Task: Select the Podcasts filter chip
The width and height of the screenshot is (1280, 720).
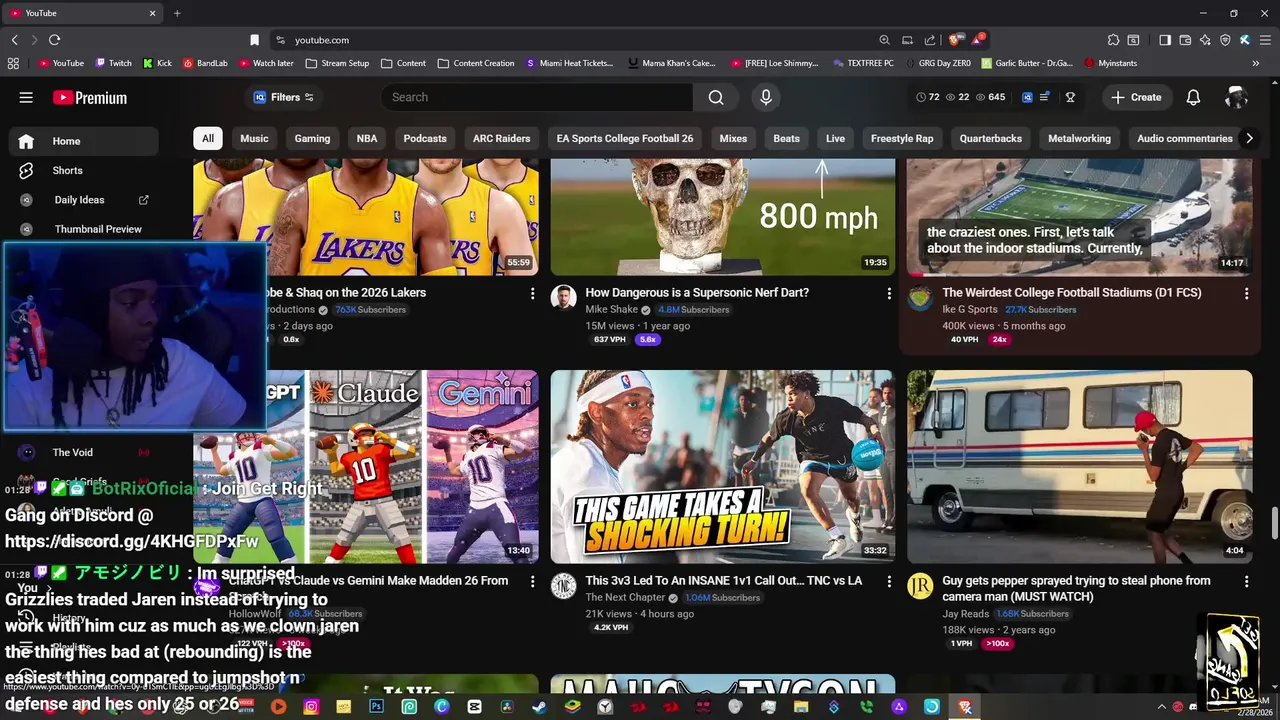Action: coord(425,138)
